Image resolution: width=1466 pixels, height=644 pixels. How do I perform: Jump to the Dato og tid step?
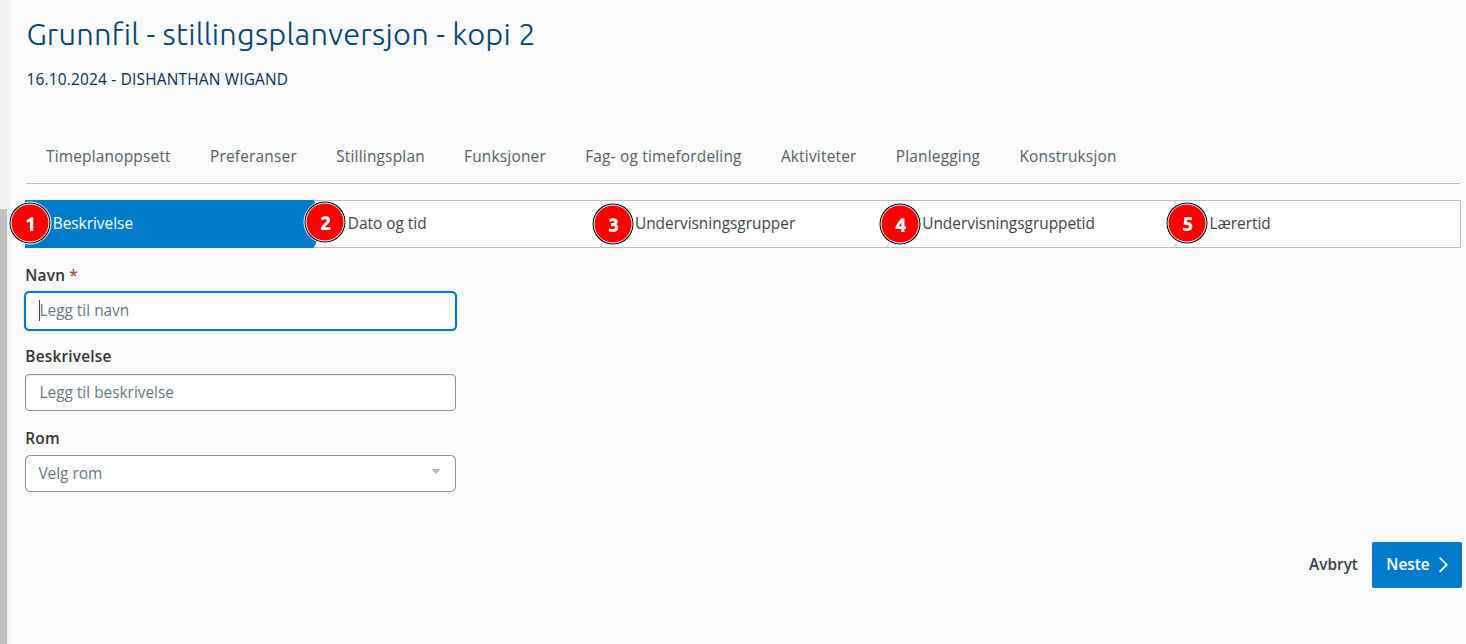point(458,224)
